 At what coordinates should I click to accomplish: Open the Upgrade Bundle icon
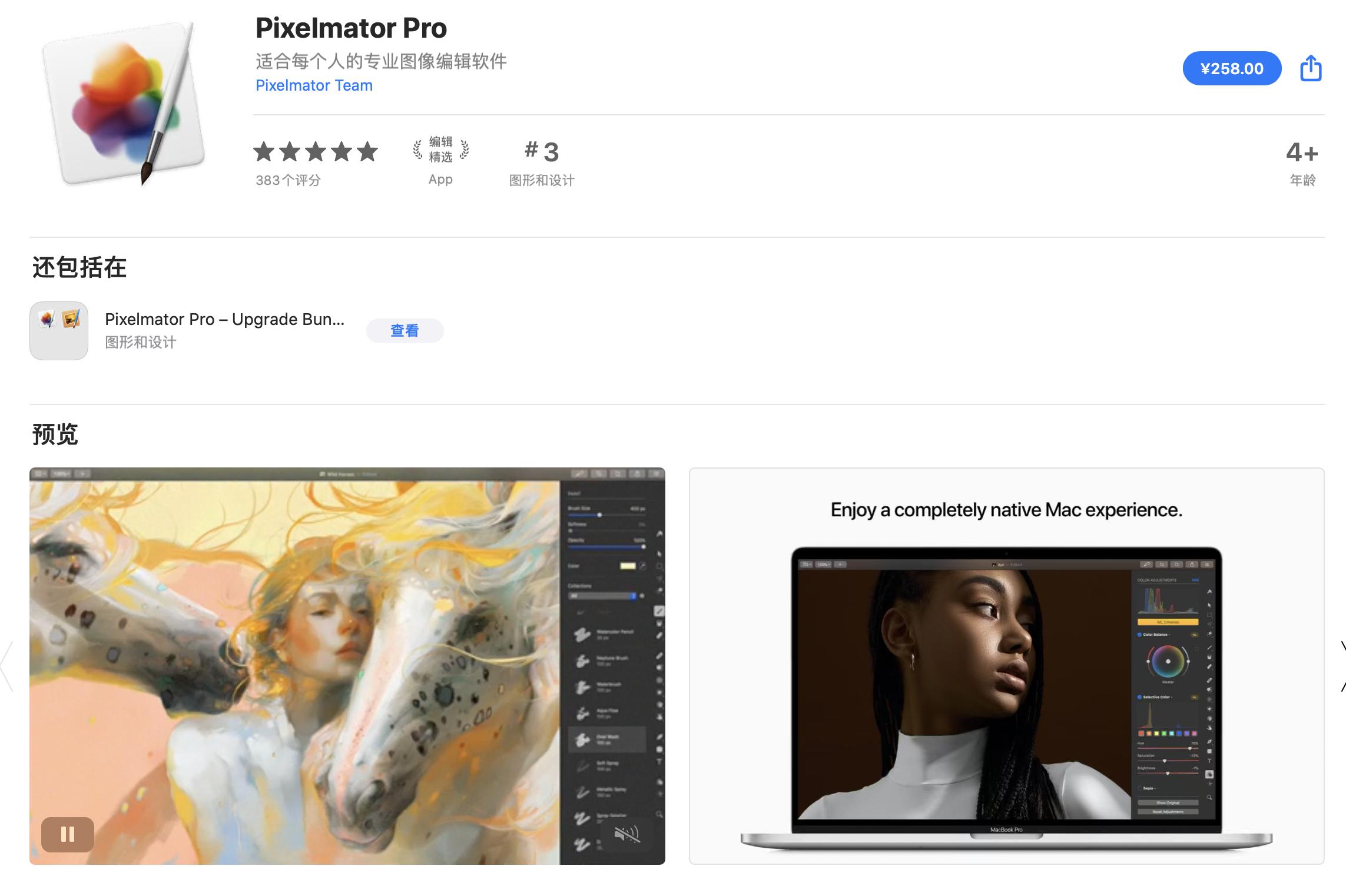click(59, 331)
